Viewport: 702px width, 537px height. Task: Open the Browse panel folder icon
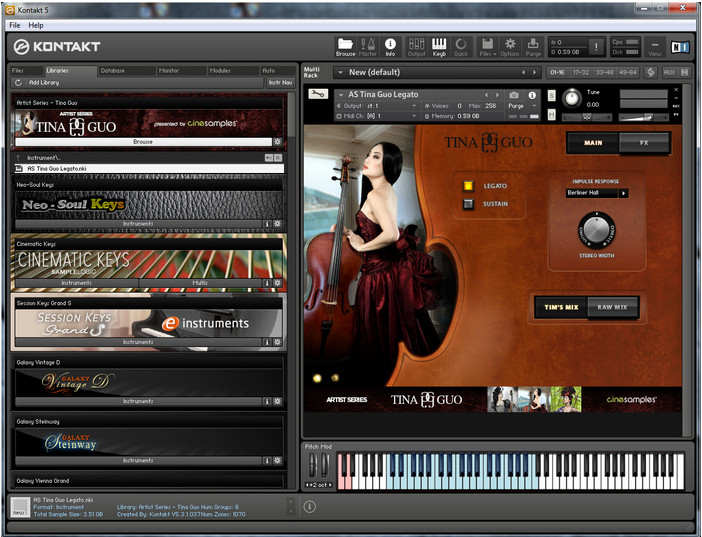click(345, 47)
